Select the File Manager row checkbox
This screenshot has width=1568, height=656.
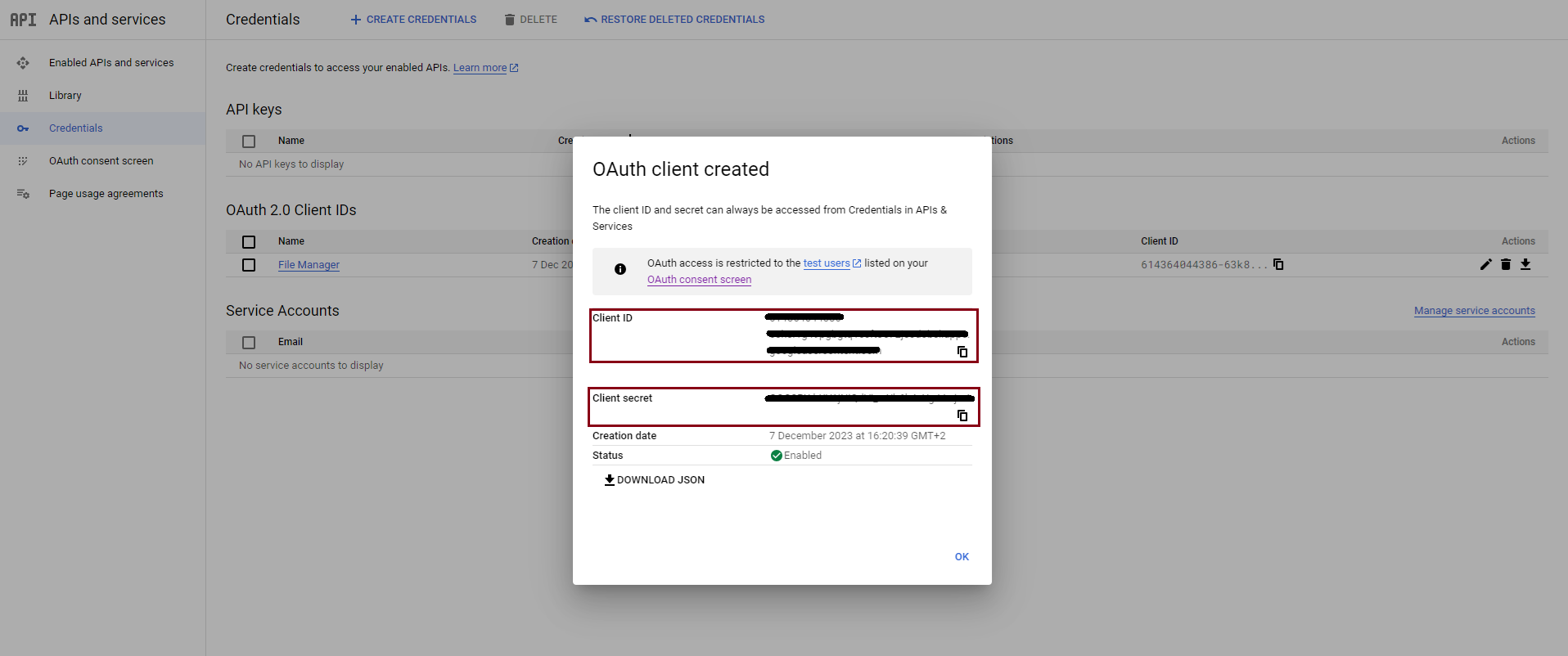coord(249,265)
